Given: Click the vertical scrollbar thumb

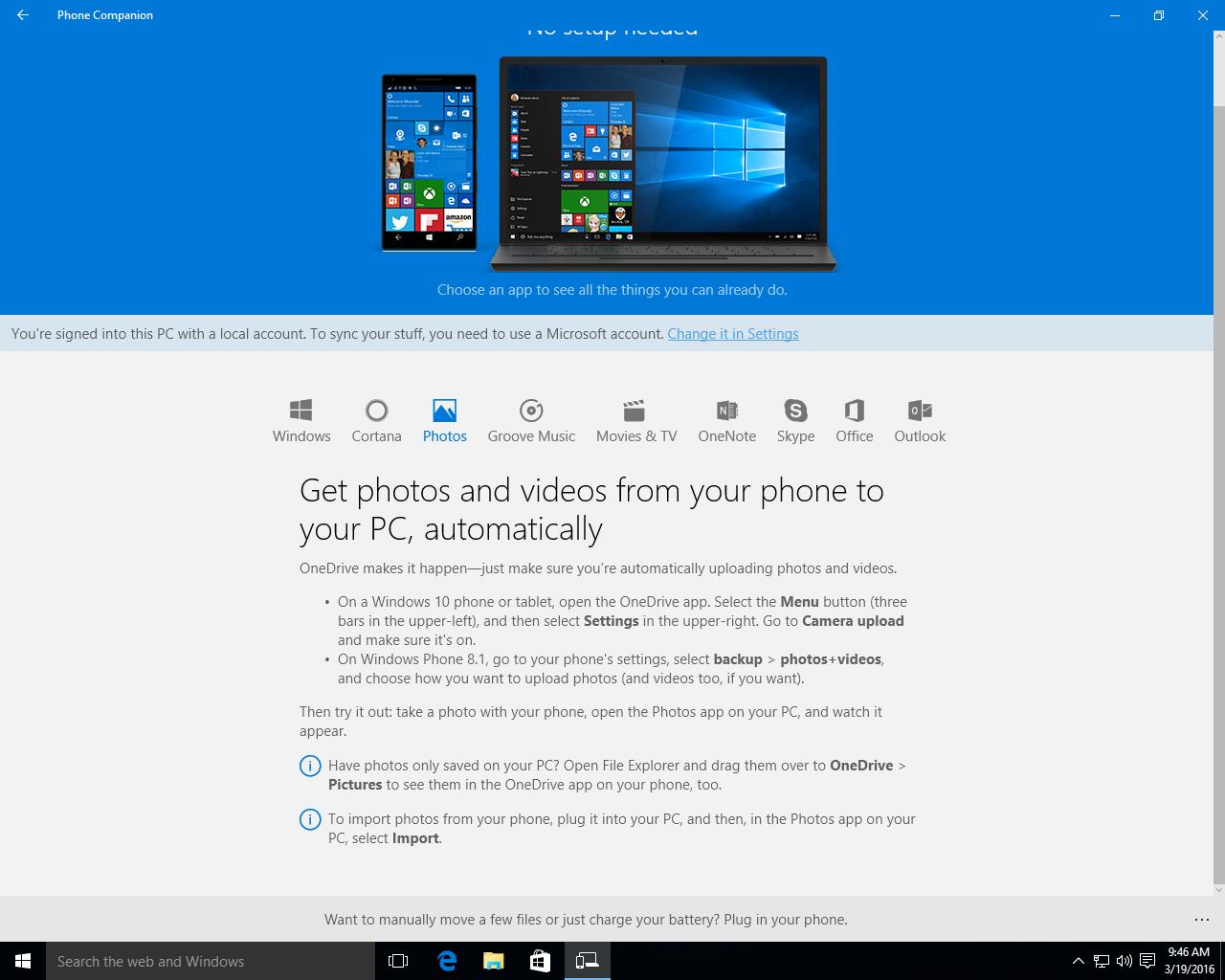Looking at the screenshot, I should (1218, 493).
